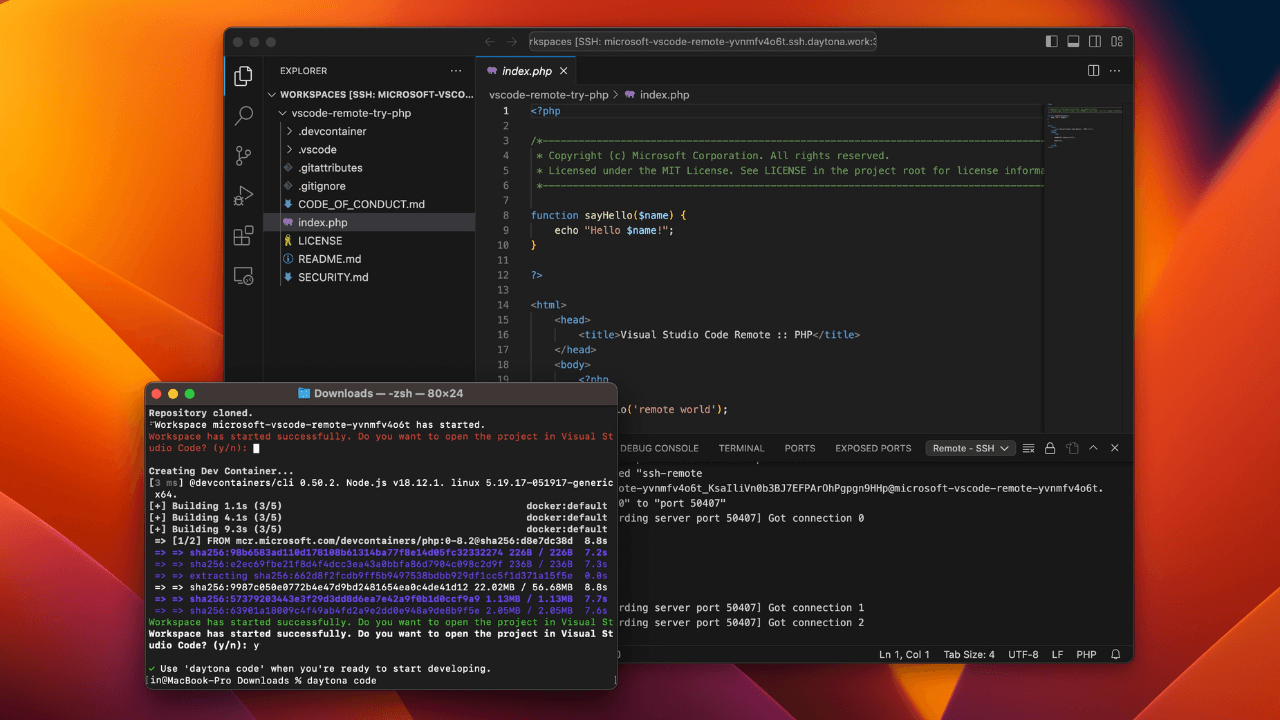Toggle bottom panel visibility
The image size is (1280, 720).
tap(1073, 42)
